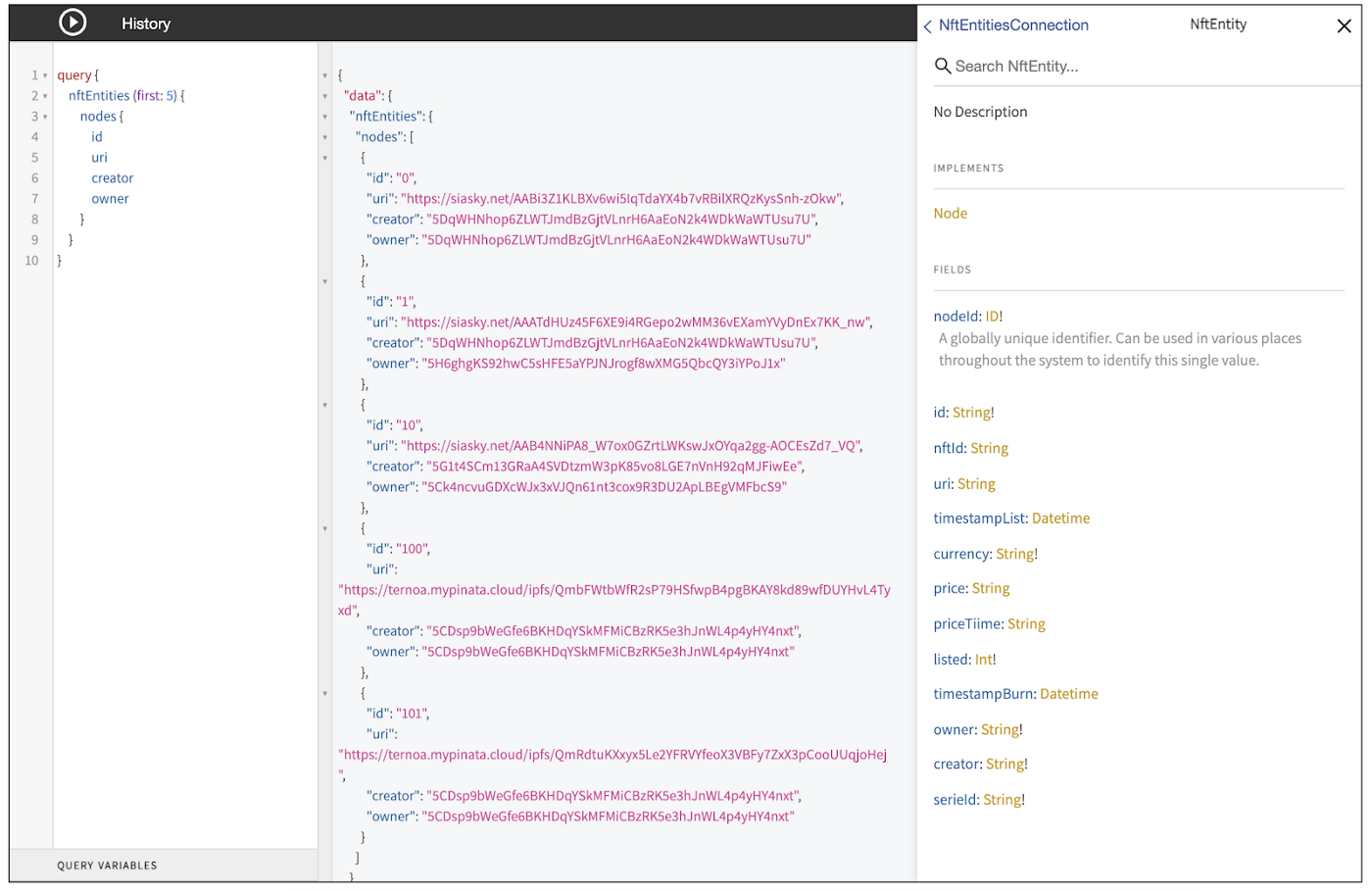Collapse the "data" object in results
1372x891 pixels.
tap(325, 96)
